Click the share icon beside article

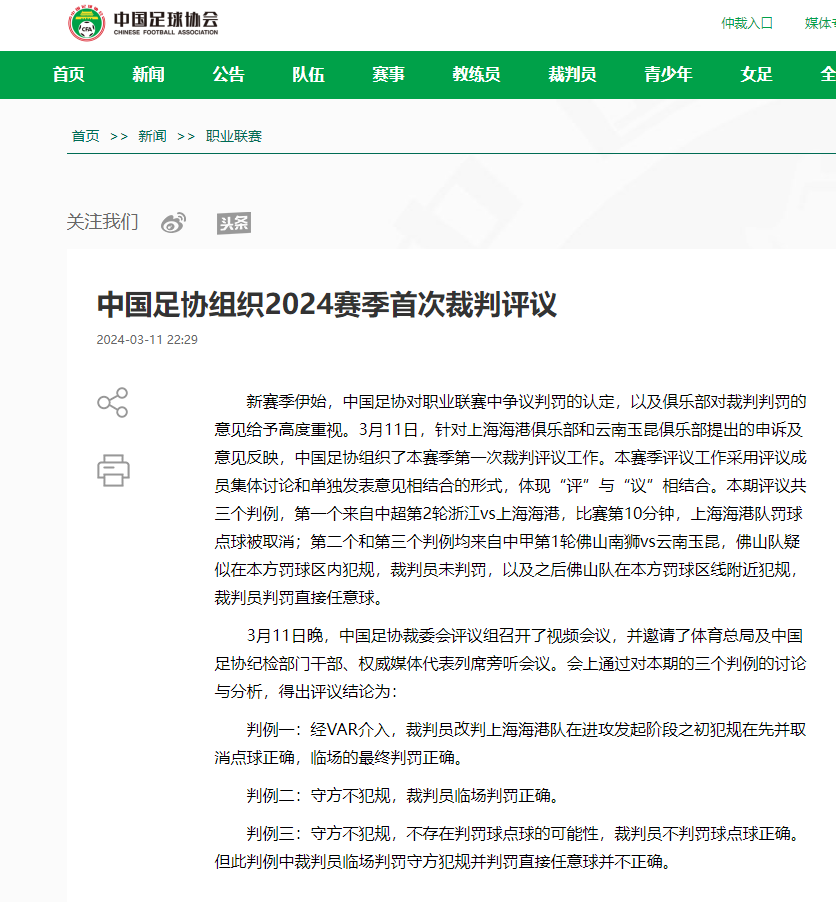(x=112, y=402)
